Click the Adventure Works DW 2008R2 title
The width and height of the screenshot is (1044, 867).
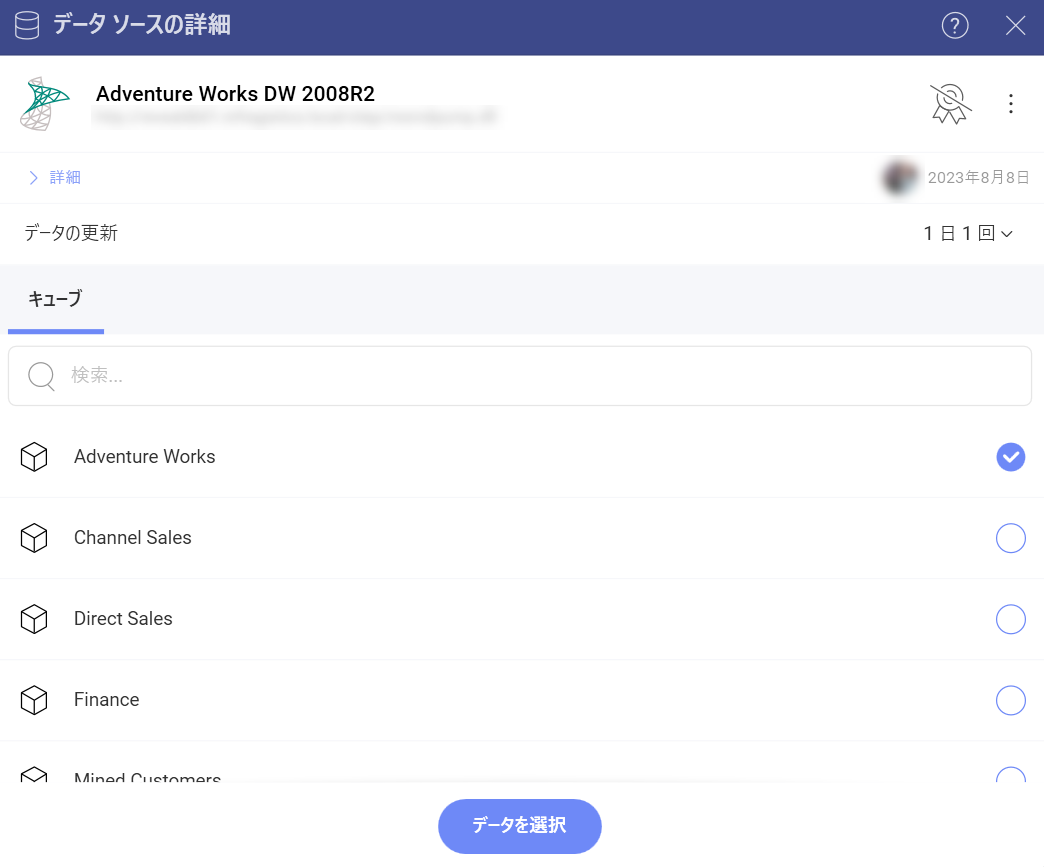click(235, 94)
